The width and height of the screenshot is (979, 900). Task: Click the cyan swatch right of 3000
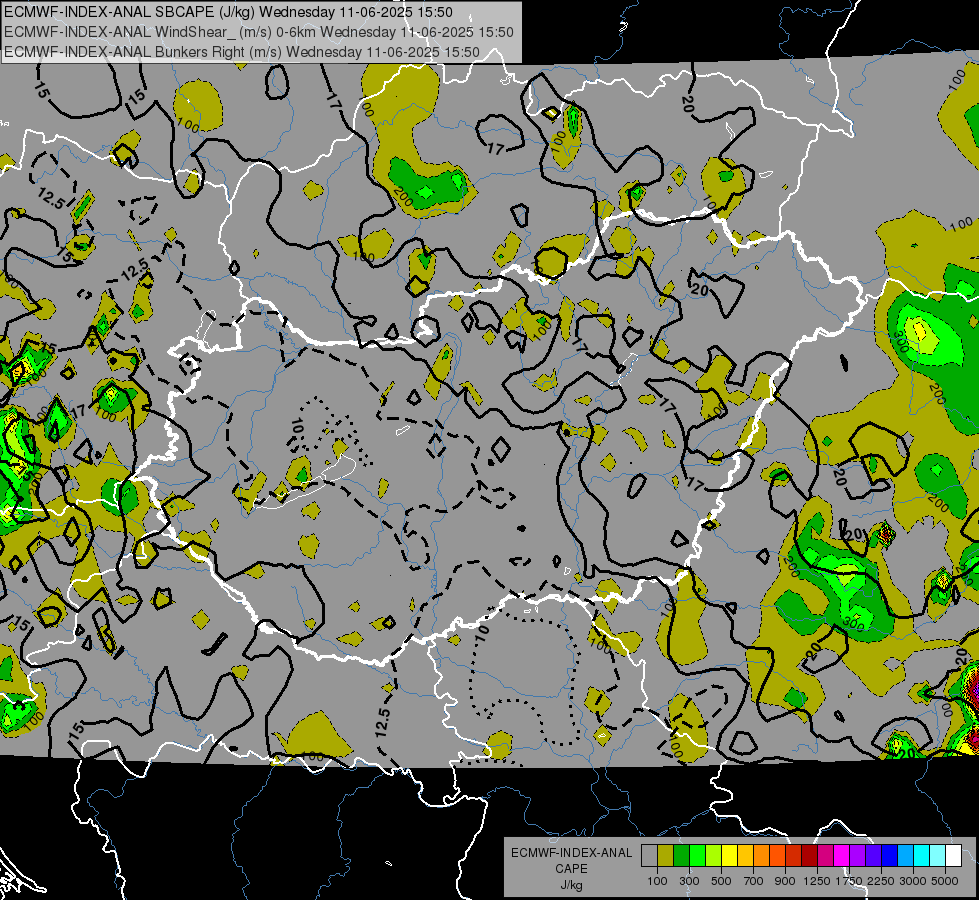[922, 855]
